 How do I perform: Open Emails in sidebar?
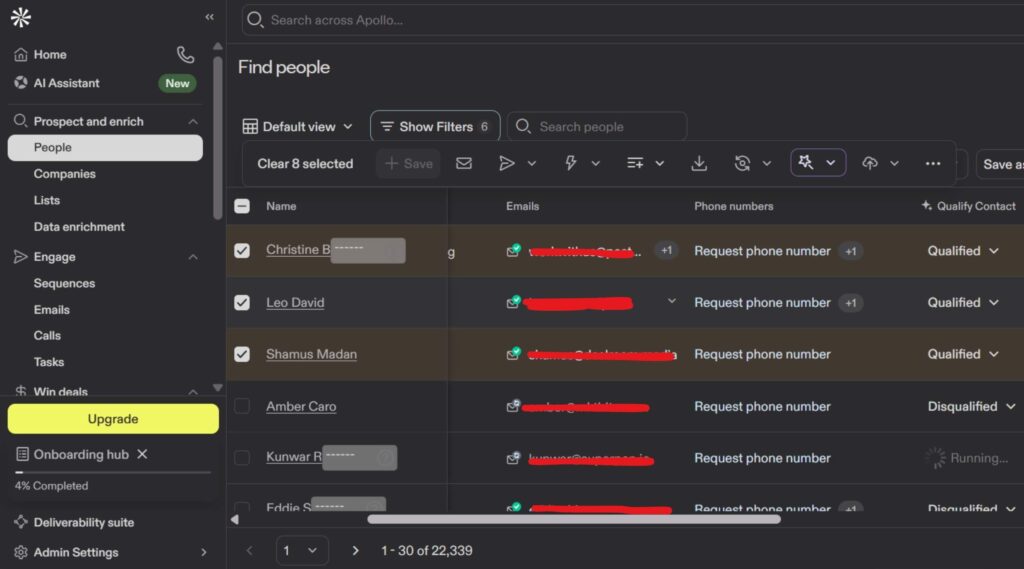click(x=52, y=310)
